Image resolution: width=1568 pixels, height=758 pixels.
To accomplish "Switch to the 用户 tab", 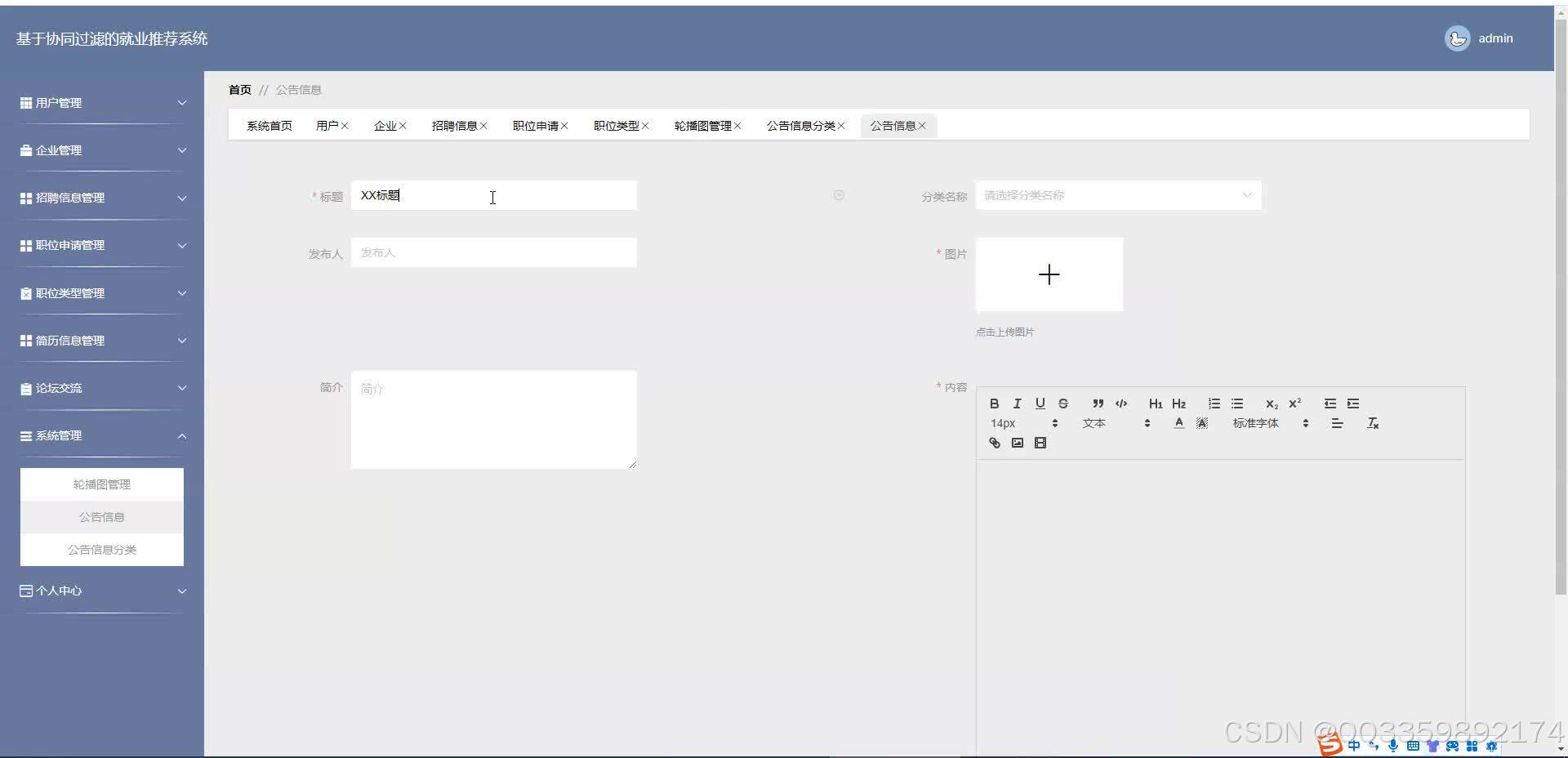I will (327, 126).
